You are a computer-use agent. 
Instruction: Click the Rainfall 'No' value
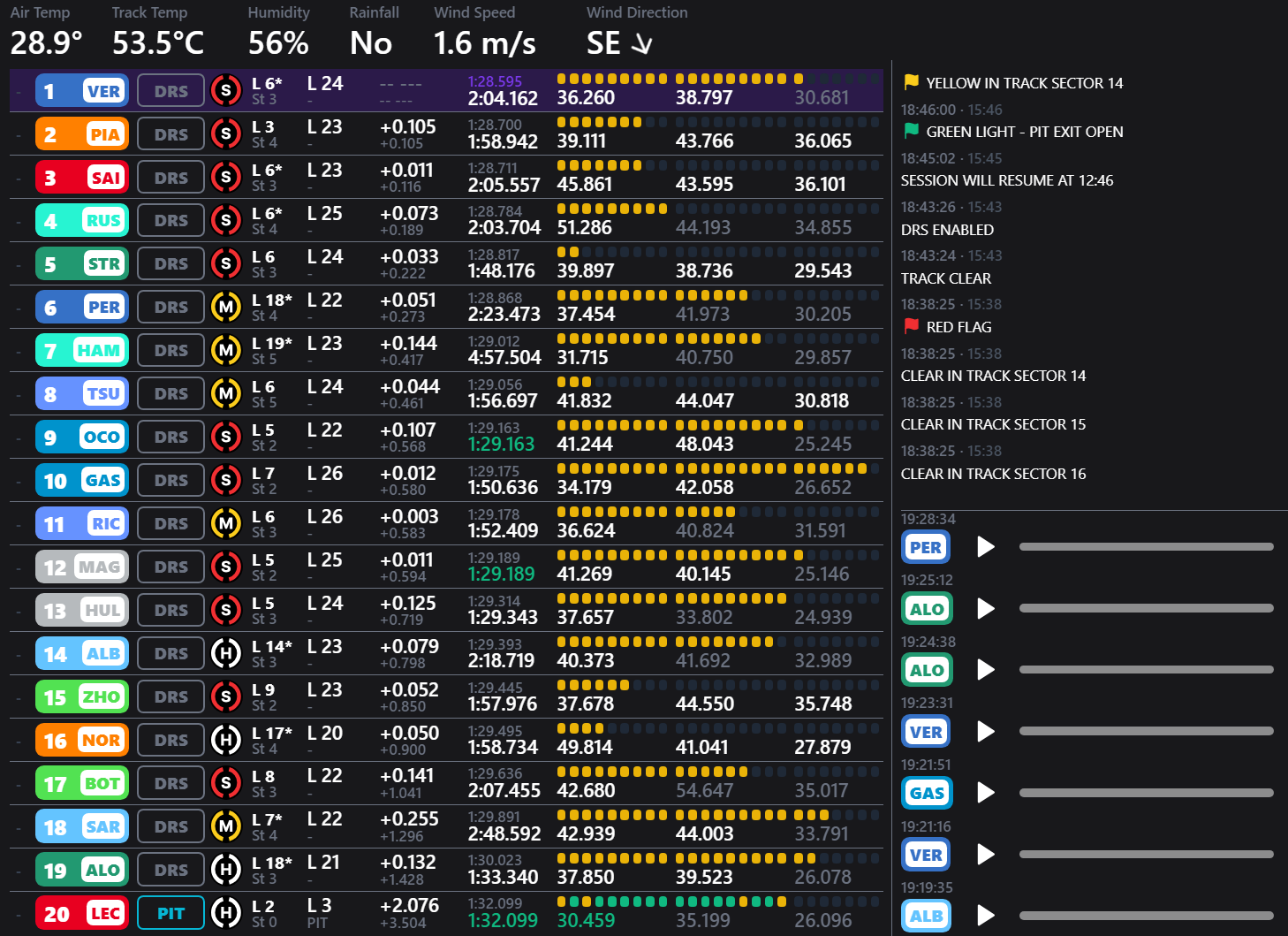(371, 42)
